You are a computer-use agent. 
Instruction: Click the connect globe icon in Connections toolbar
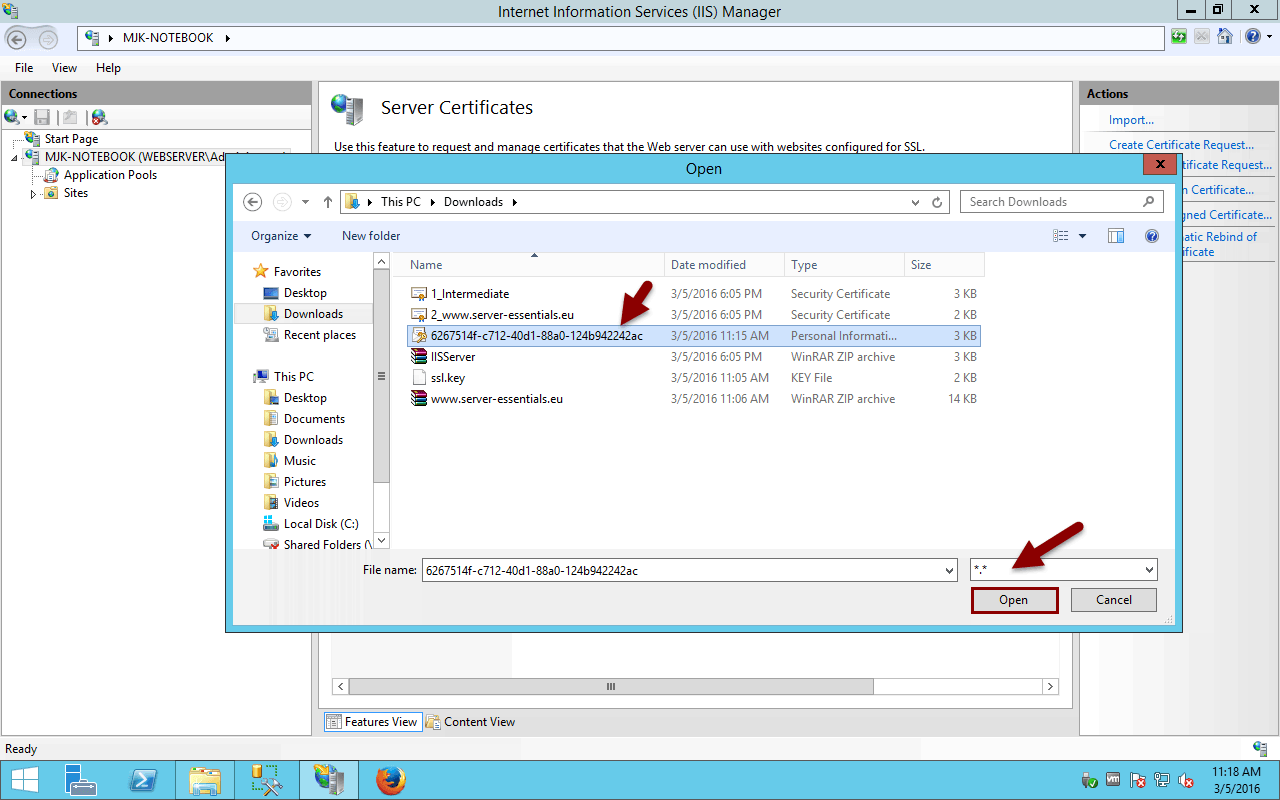(x=12, y=117)
